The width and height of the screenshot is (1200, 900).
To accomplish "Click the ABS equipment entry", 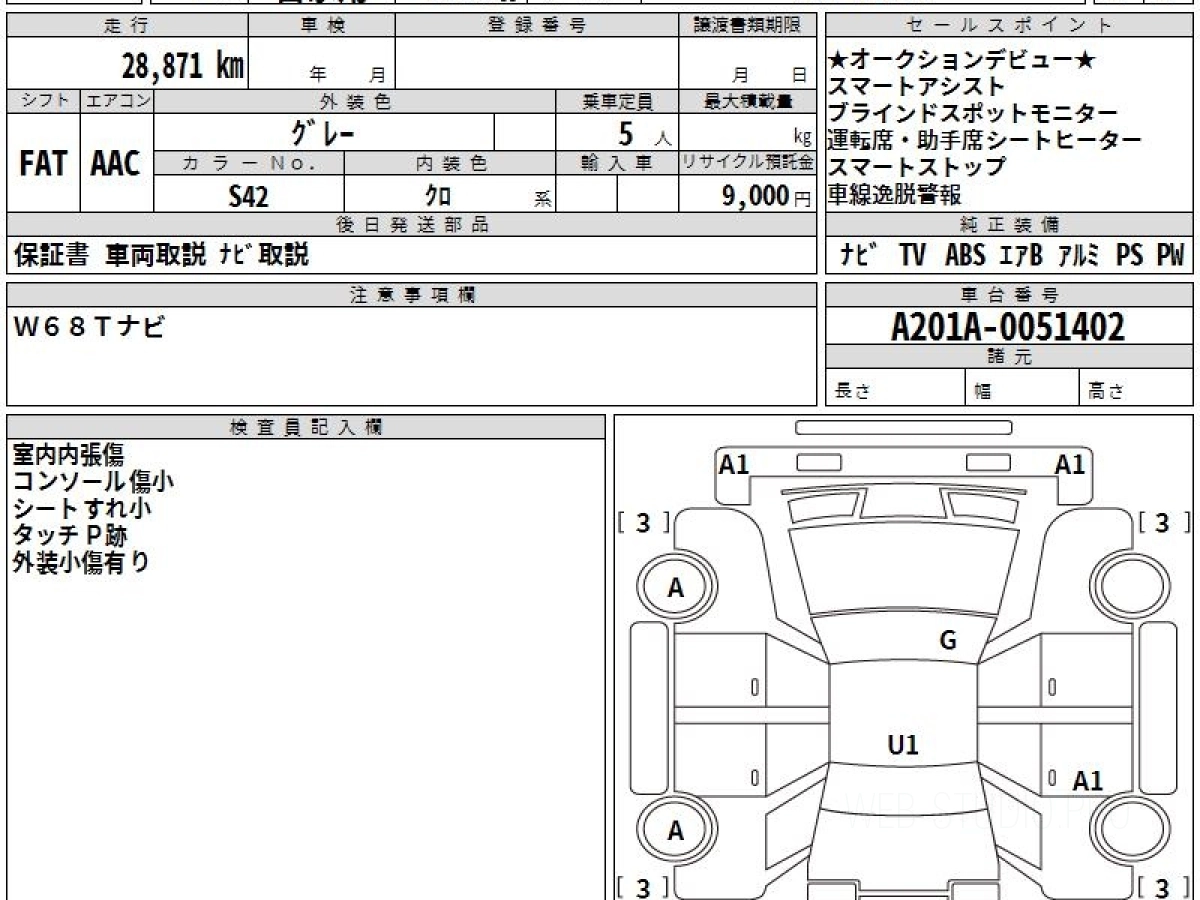I will pyautogui.click(x=964, y=255).
